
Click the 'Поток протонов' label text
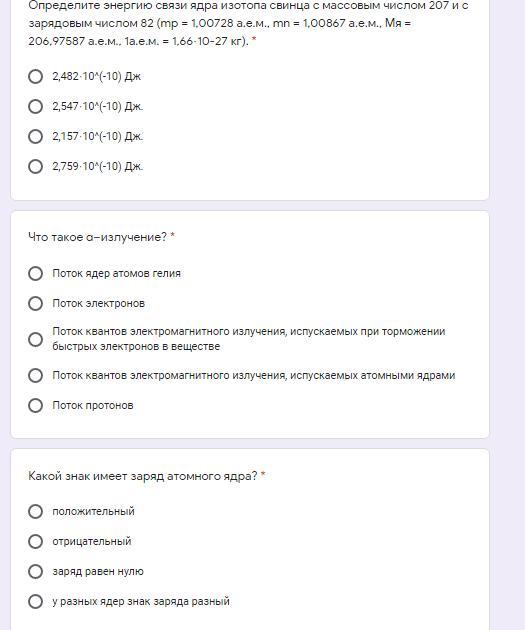pyautogui.click(x=93, y=405)
